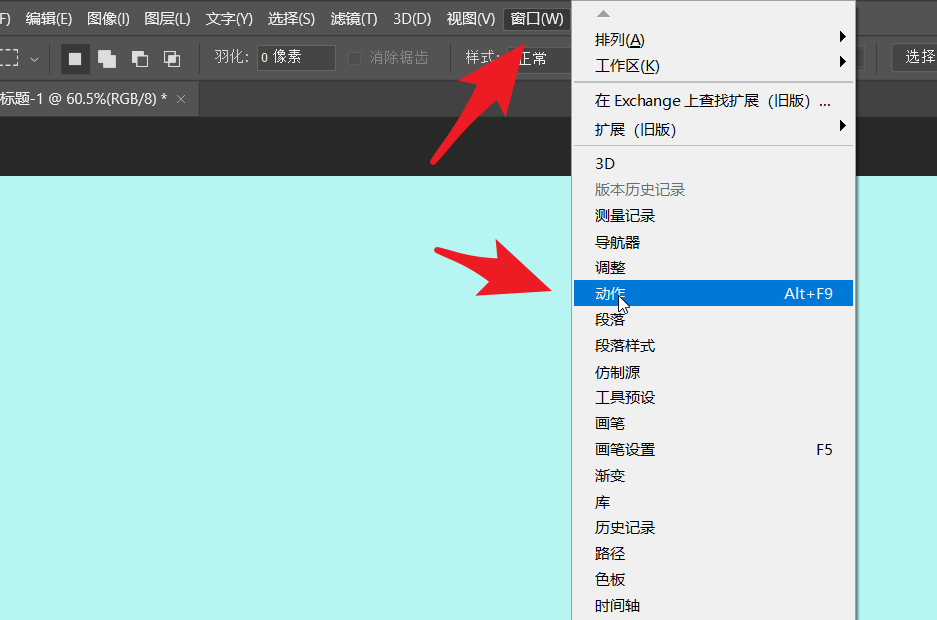Expand the 工作区(K) submenu
This screenshot has width=937, height=620.
(x=714, y=66)
